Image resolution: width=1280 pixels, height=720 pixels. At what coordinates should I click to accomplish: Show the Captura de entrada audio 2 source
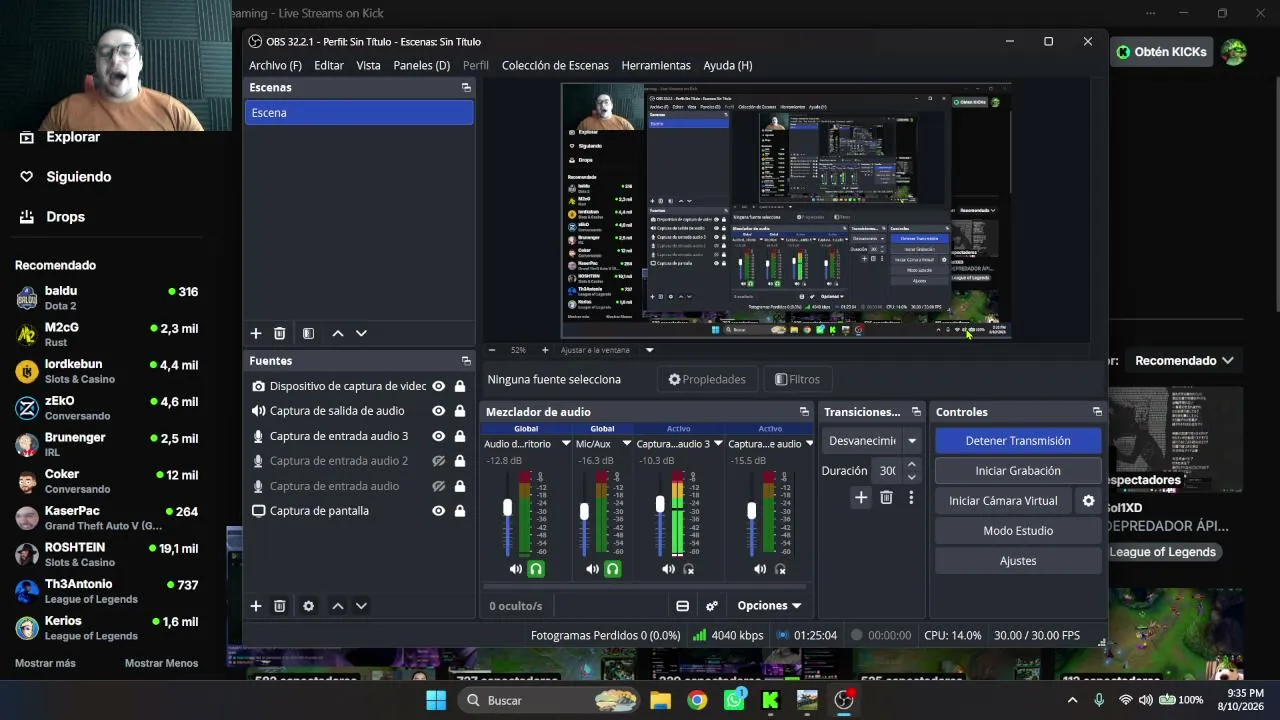pyautogui.click(x=438, y=461)
